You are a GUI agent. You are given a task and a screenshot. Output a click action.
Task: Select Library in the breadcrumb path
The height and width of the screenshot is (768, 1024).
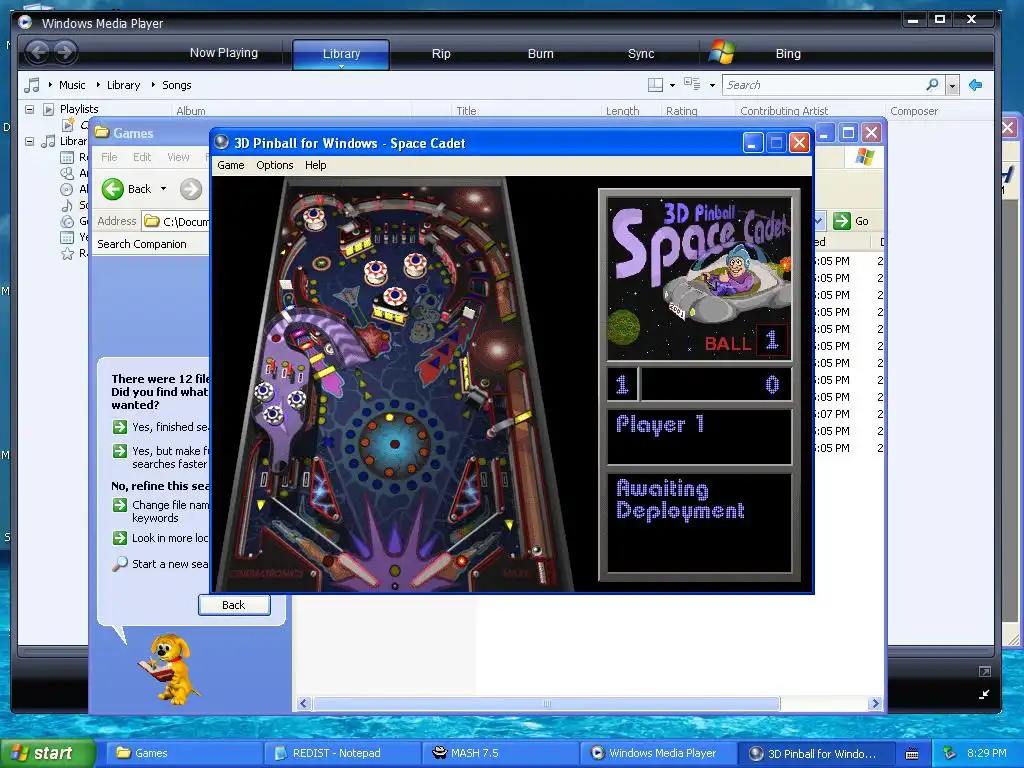pyautogui.click(x=123, y=85)
